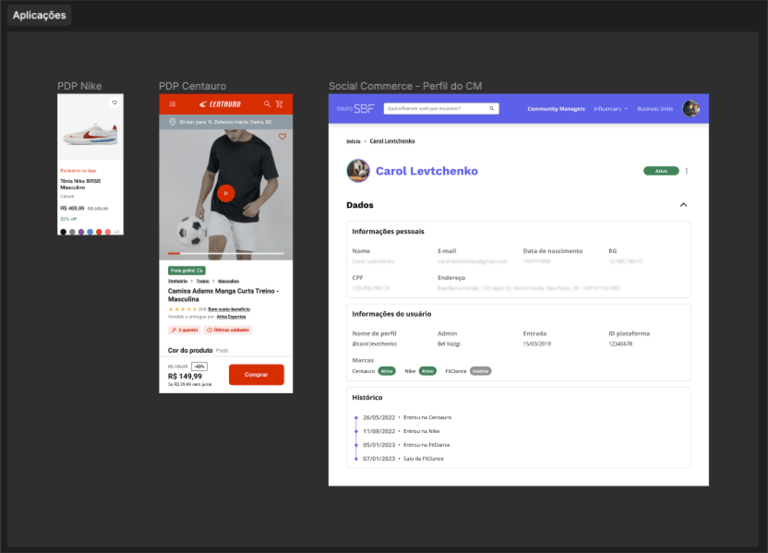Click the video progress bar on the product image
This screenshot has height=553, width=768.
click(x=226, y=253)
